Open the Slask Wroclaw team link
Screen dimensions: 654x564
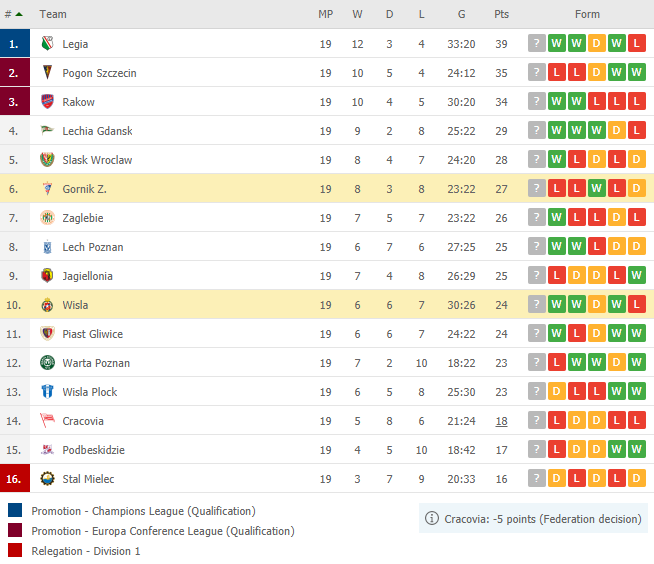tap(97, 160)
